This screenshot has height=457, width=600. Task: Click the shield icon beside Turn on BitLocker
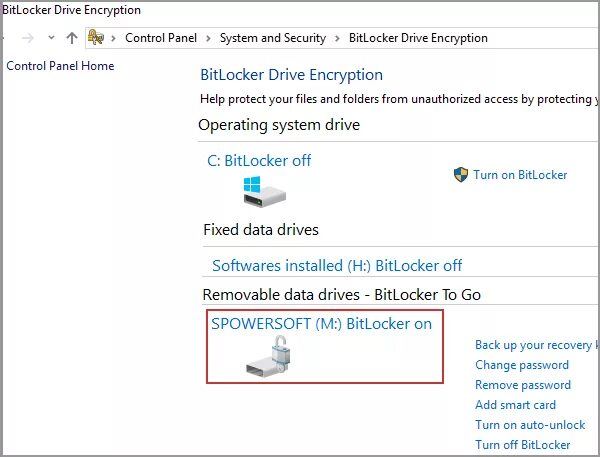[461, 175]
